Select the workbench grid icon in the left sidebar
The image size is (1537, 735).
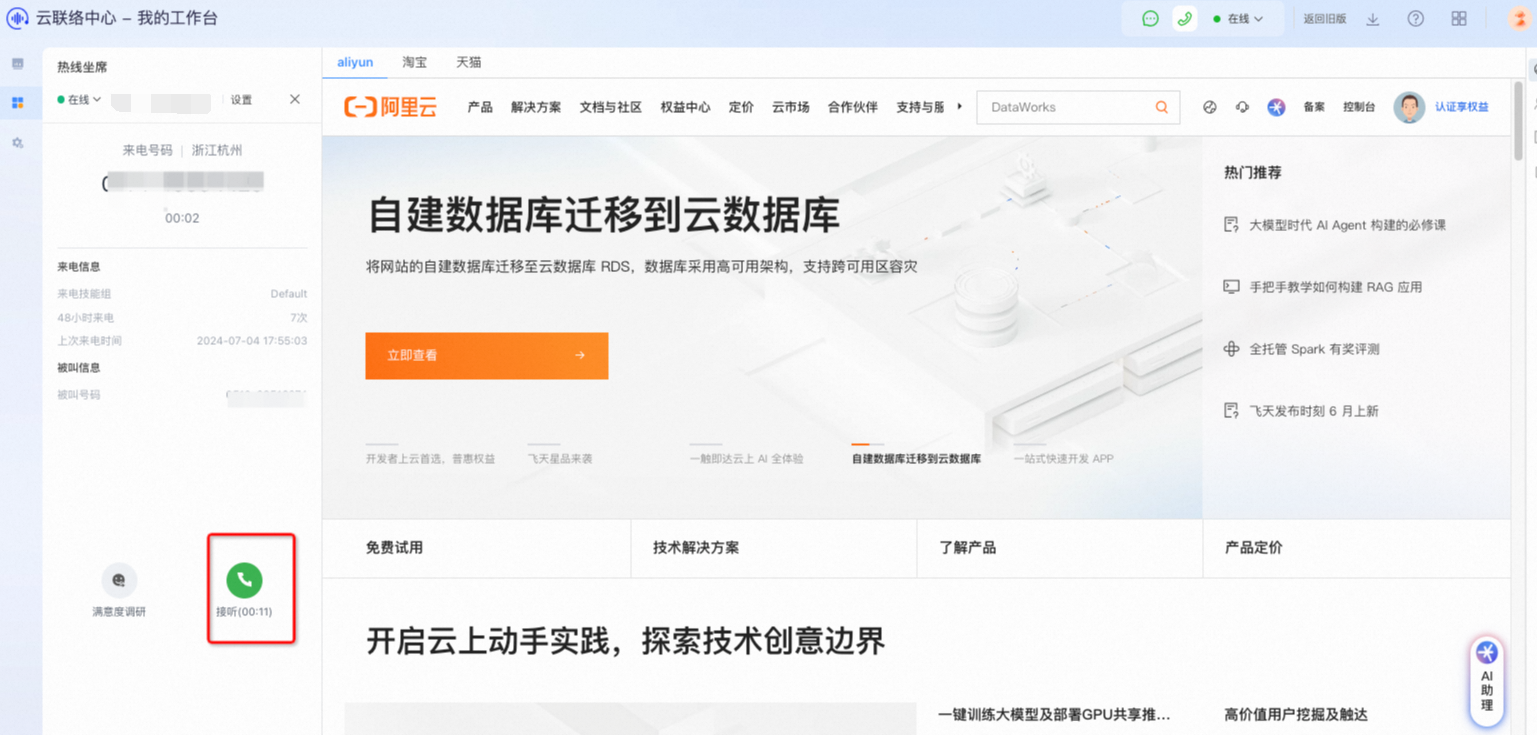(x=18, y=103)
